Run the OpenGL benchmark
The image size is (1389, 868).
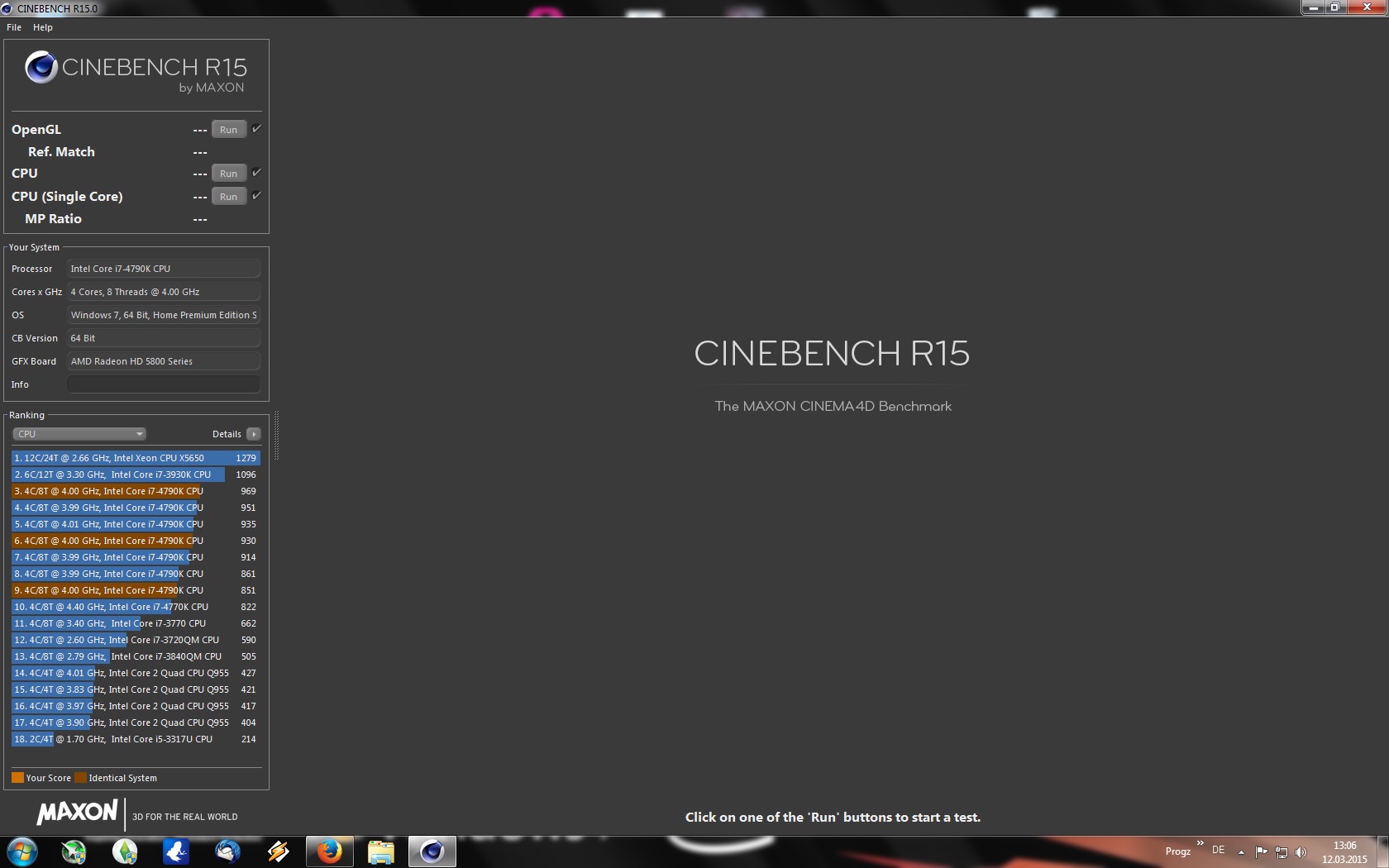[x=229, y=130]
